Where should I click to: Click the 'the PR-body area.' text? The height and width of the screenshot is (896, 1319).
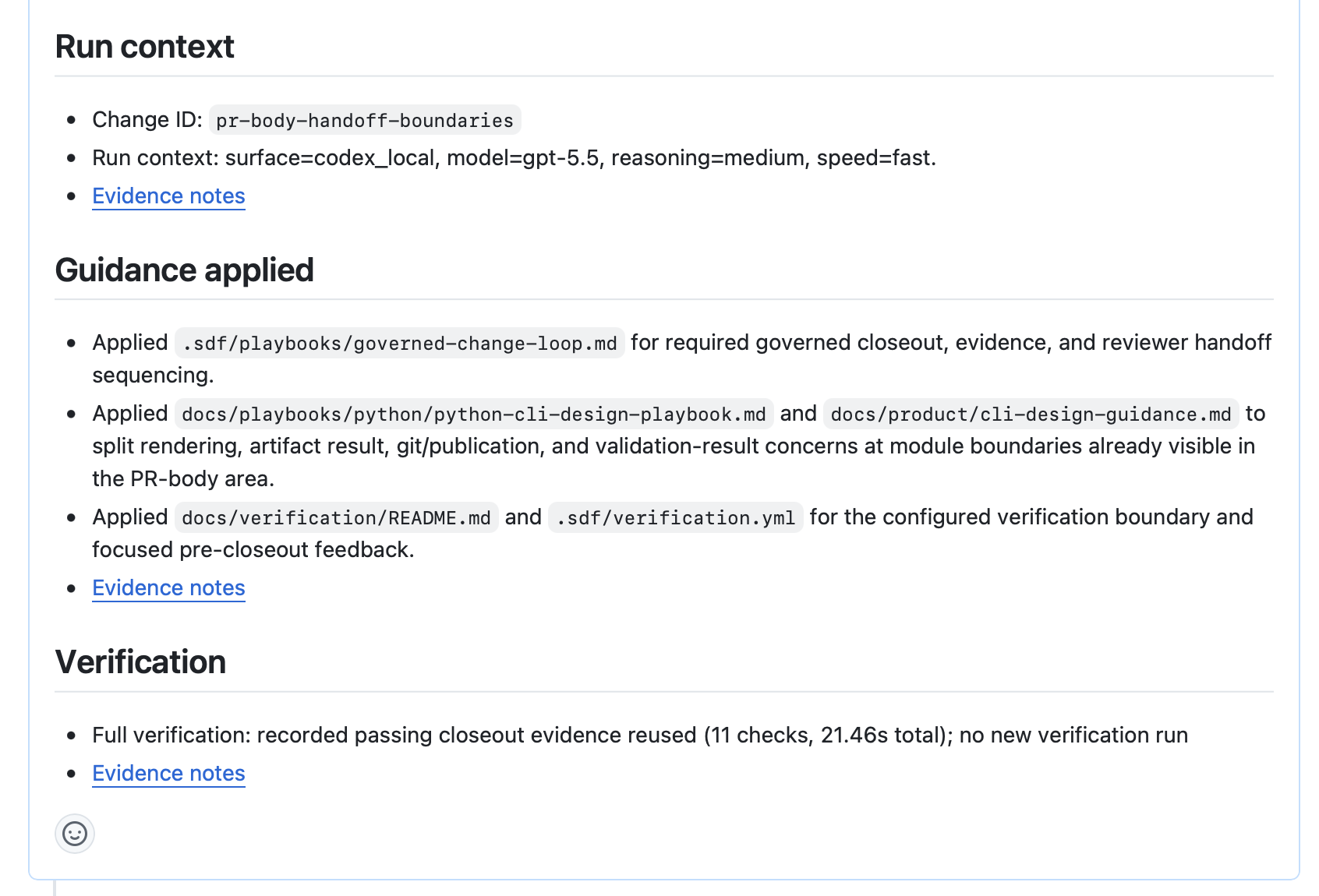[x=183, y=478]
